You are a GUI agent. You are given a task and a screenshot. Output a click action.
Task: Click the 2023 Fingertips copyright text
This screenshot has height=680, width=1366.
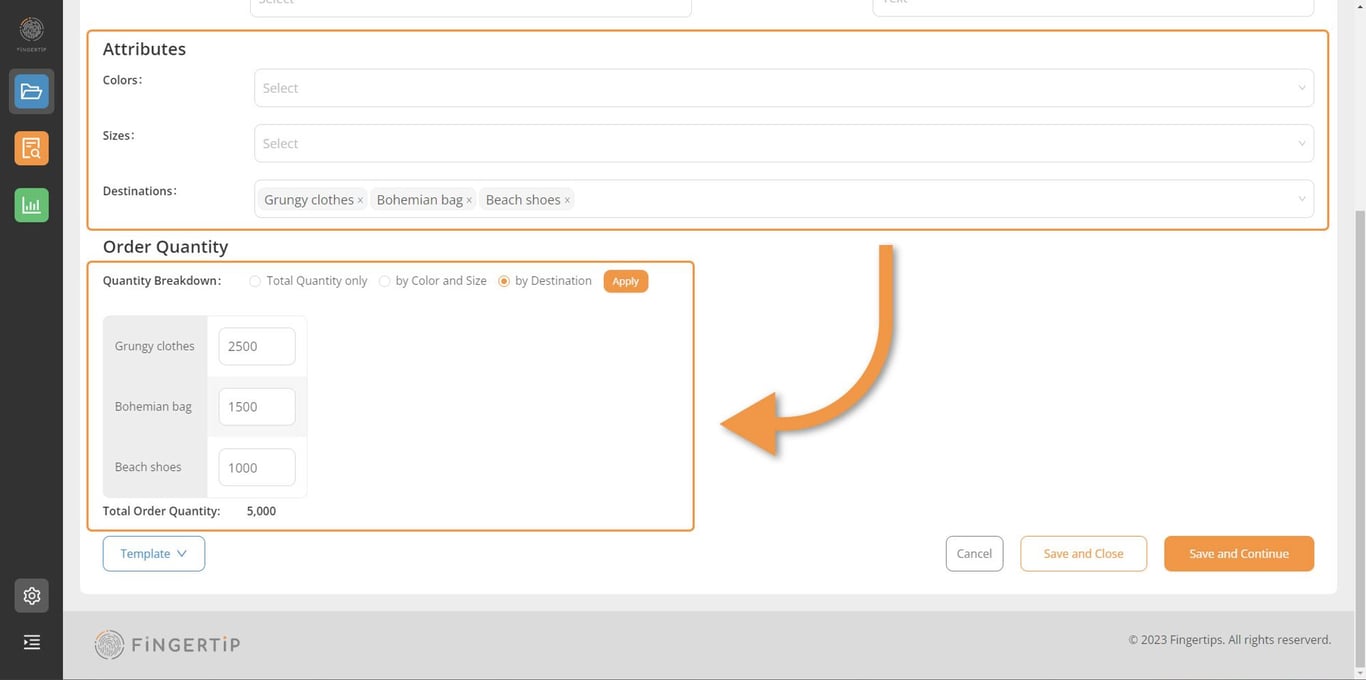coord(1230,640)
